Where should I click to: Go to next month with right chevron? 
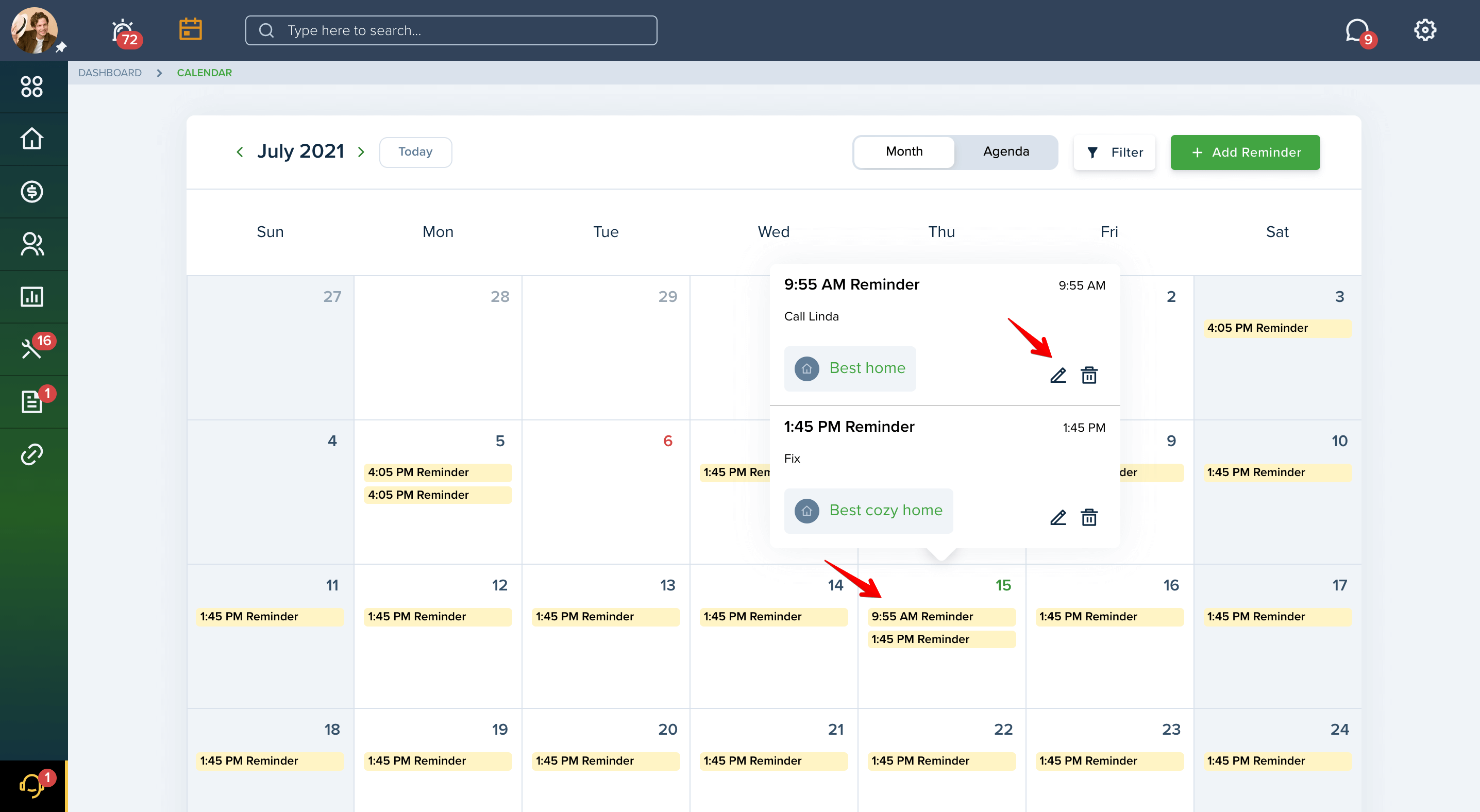coord(361,151)
